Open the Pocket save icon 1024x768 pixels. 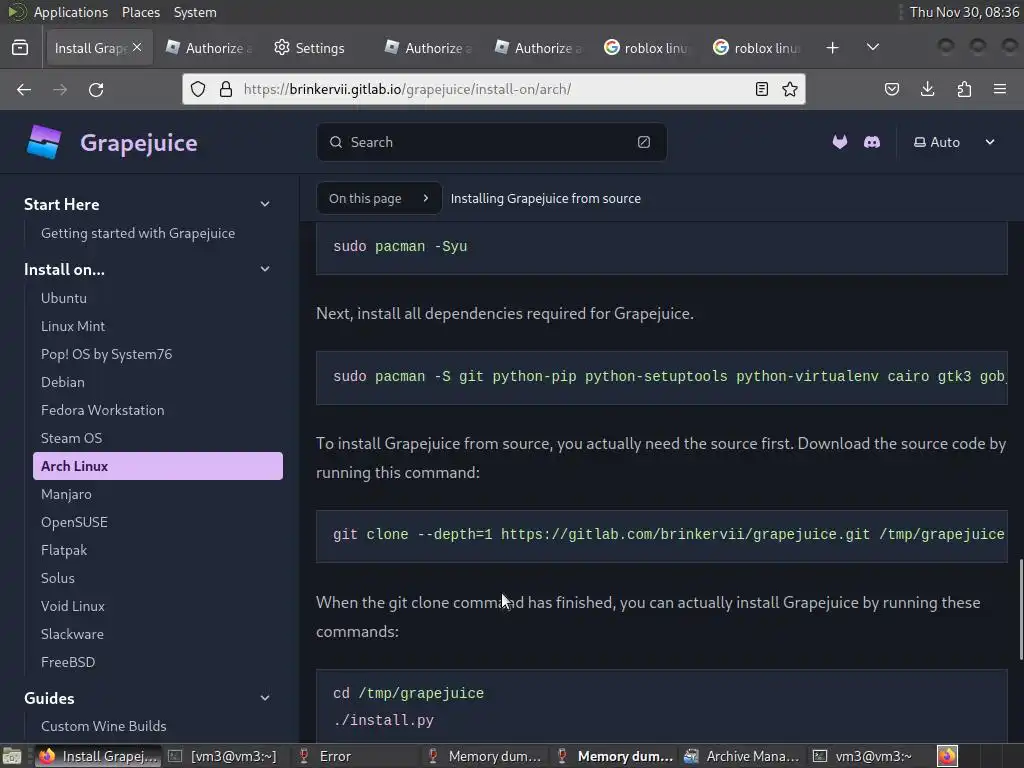click(891, 89)
